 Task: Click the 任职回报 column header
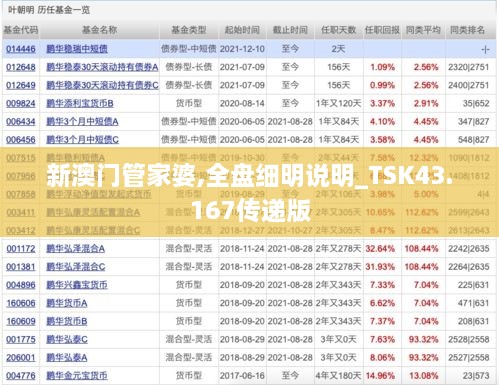382,30
